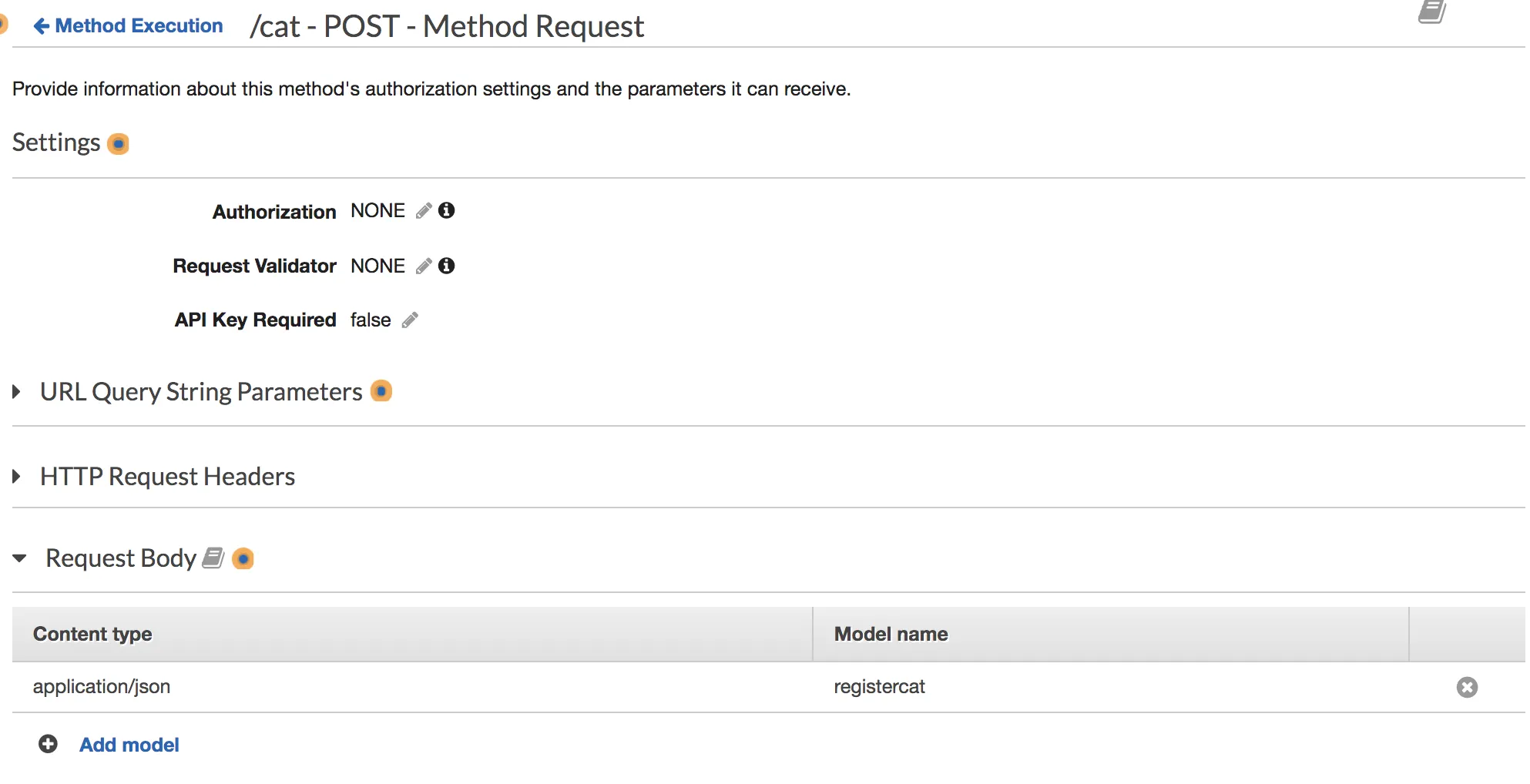
Task: Click the Request Body documentation book icon
Action: (213, 558)
